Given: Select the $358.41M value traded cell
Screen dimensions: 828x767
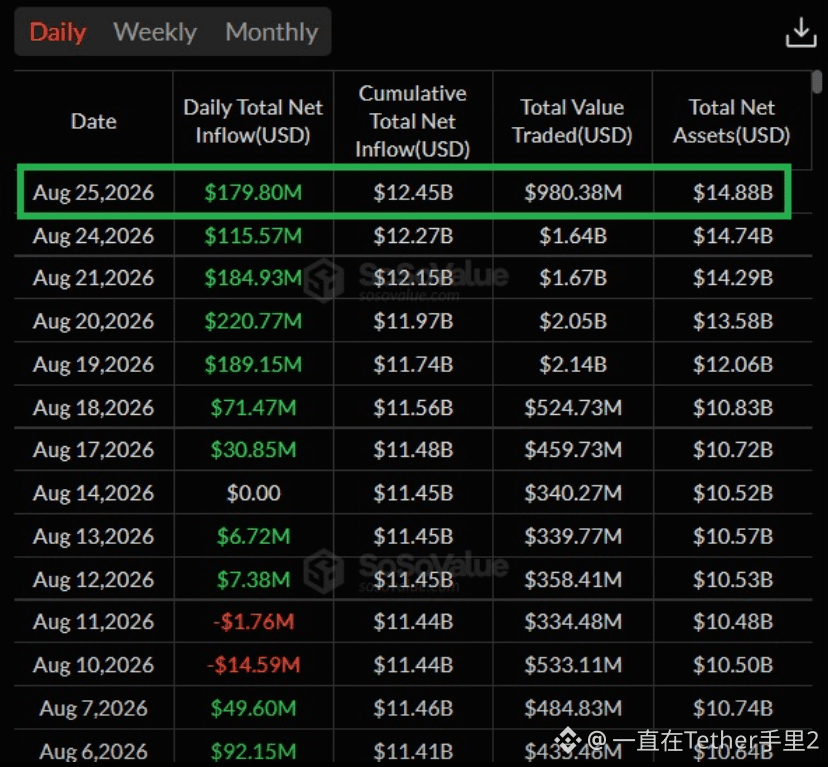Looking at the screenshot, I should 573,580.
